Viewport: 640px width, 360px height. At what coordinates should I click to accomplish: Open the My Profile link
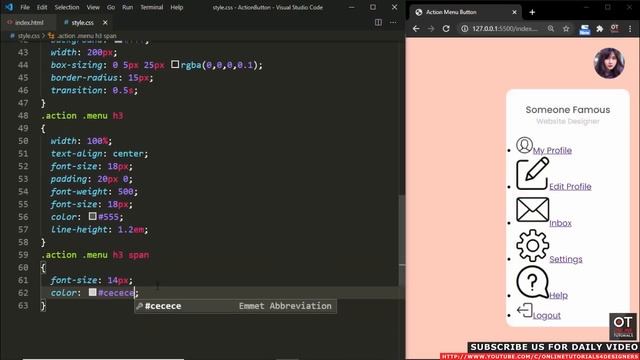coord(552,151)
